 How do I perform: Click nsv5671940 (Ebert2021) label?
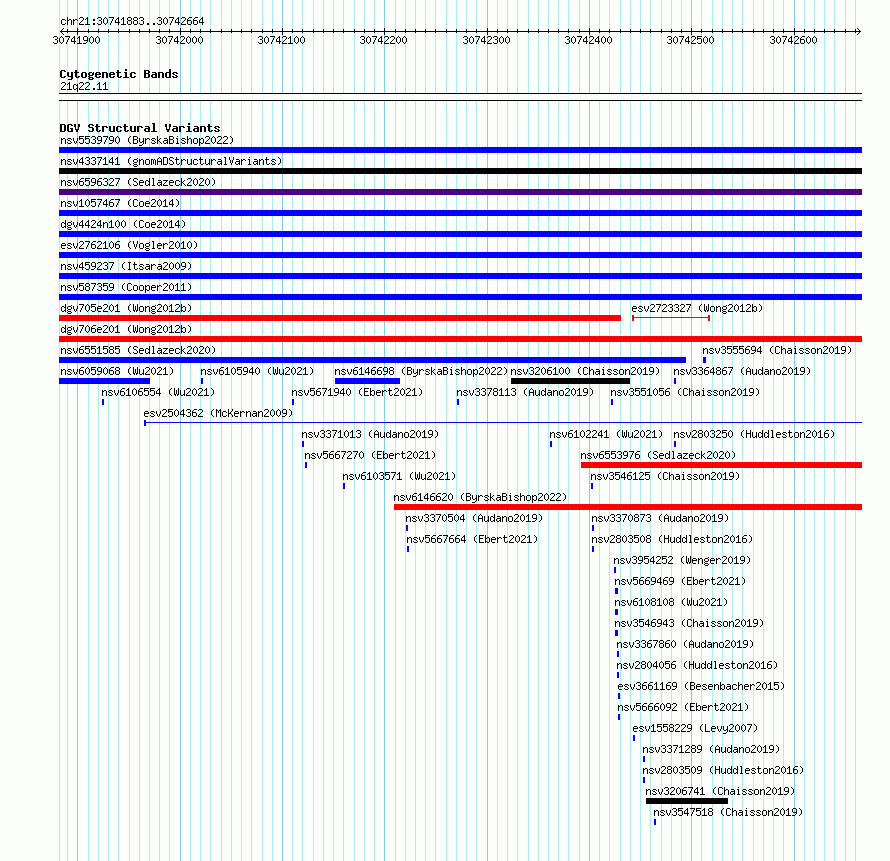[x=357, y=392]
